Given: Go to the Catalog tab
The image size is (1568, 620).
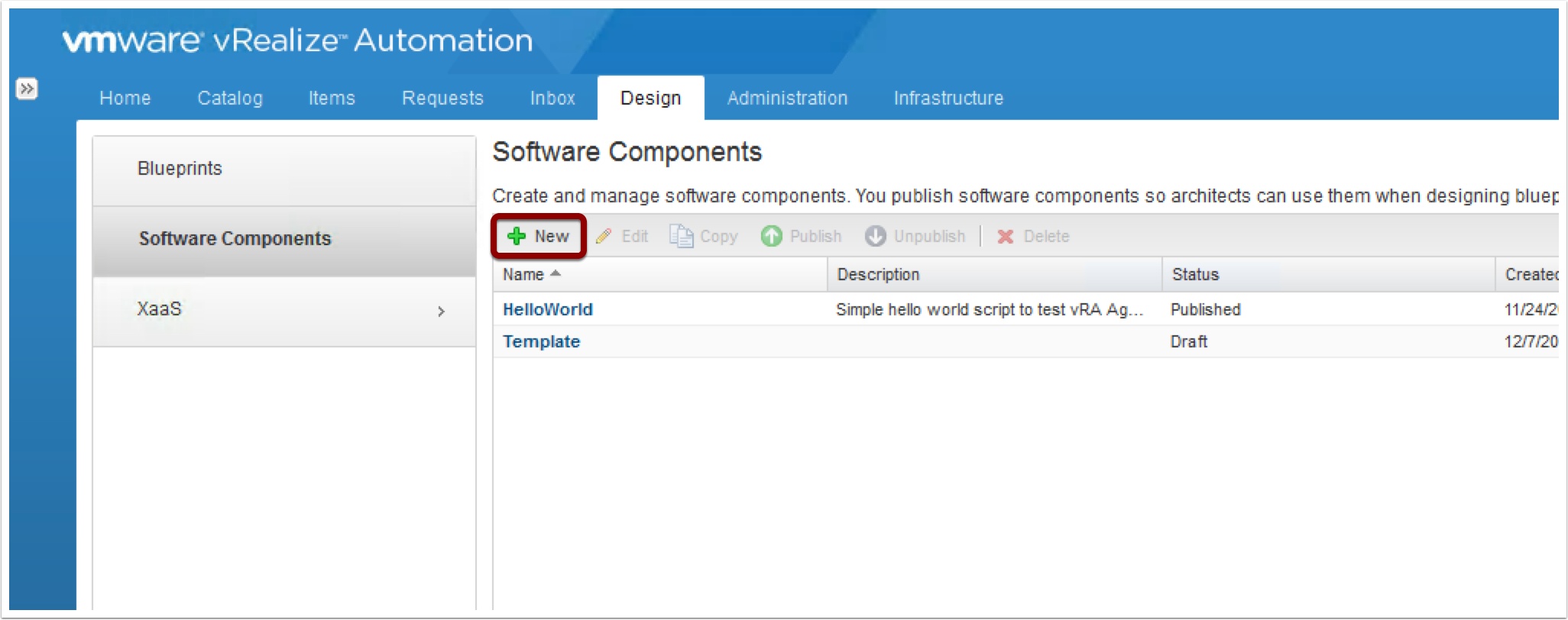Looking at the screenshot, I should (229, 98).
